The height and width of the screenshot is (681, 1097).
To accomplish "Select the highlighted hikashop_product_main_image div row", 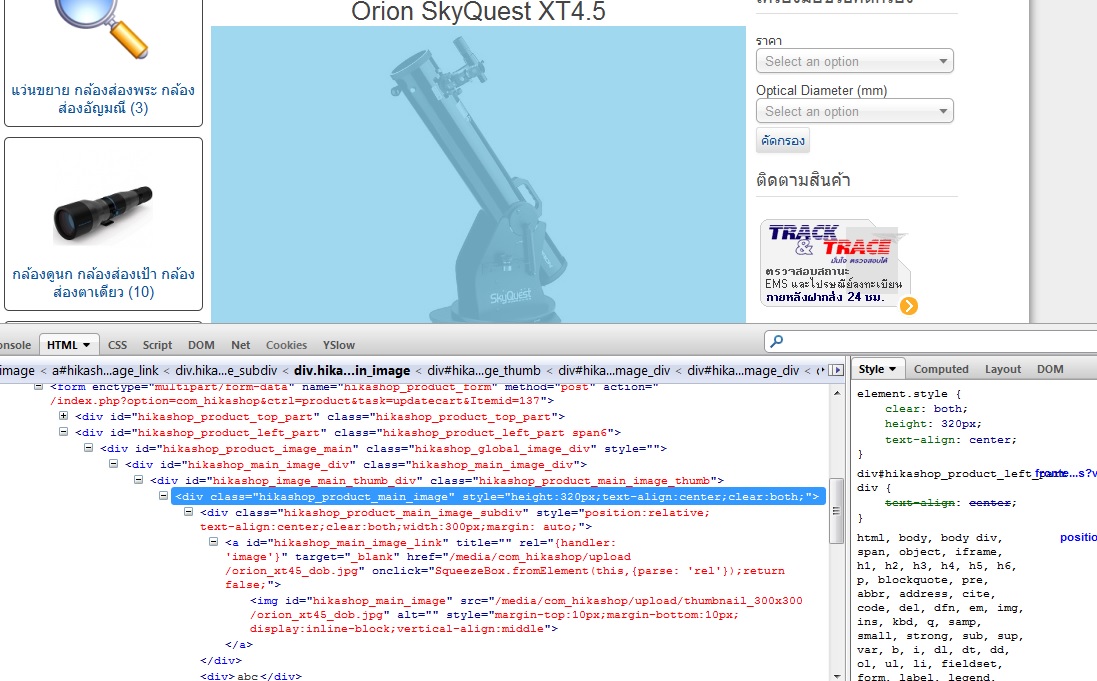I will coord(498,496).
